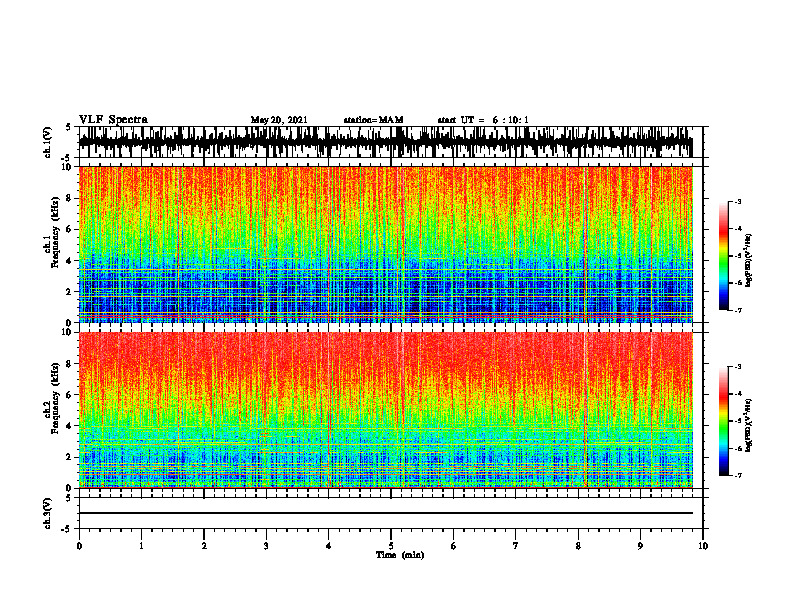Viewport: 792px width, 612px height.
Task: Click time axis tick label '8'
Action: point(578,546)
